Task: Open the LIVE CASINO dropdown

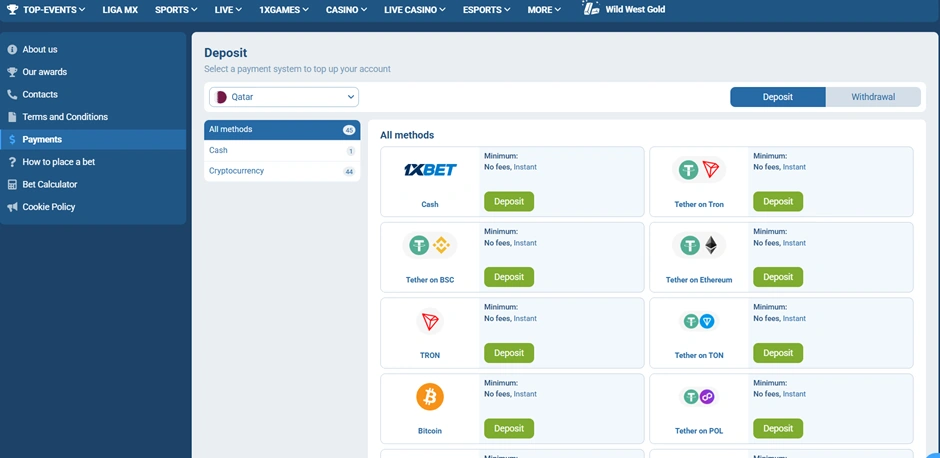Action: coord(415,10)
